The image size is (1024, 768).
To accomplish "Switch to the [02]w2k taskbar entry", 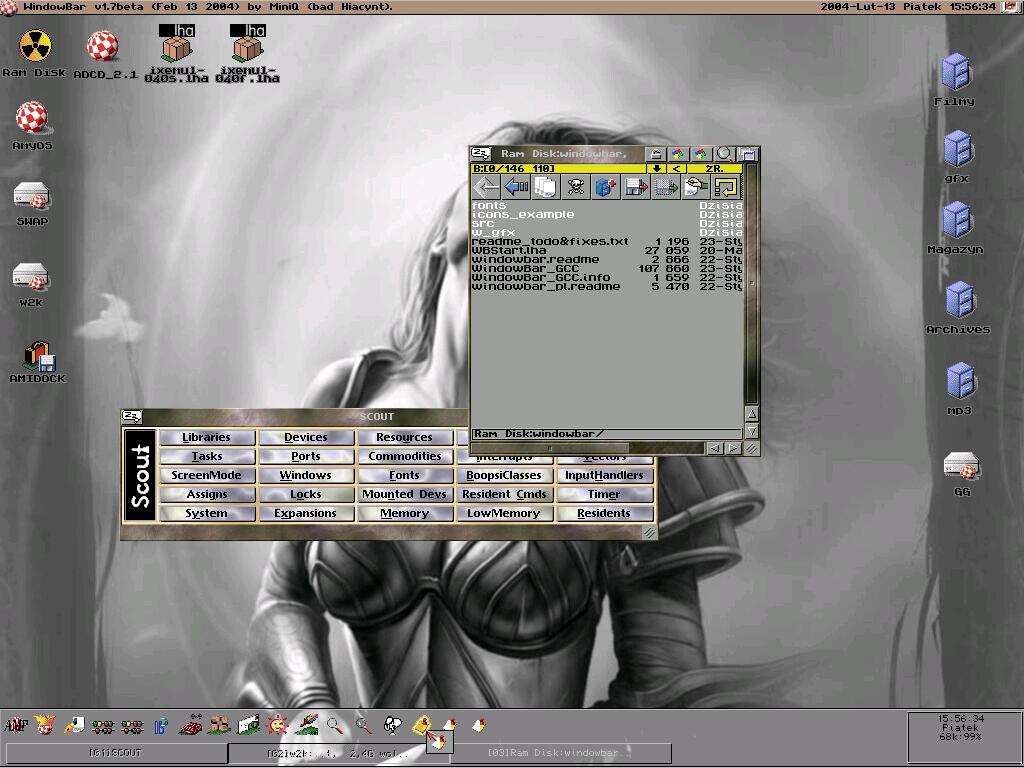I will 338,753.
